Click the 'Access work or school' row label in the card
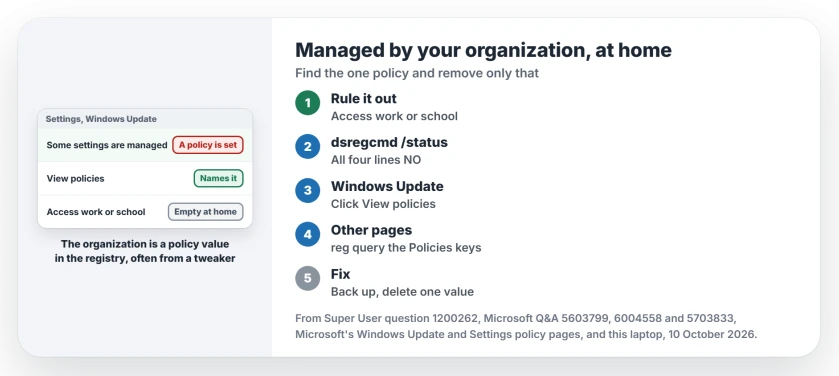 coord(96,212)
